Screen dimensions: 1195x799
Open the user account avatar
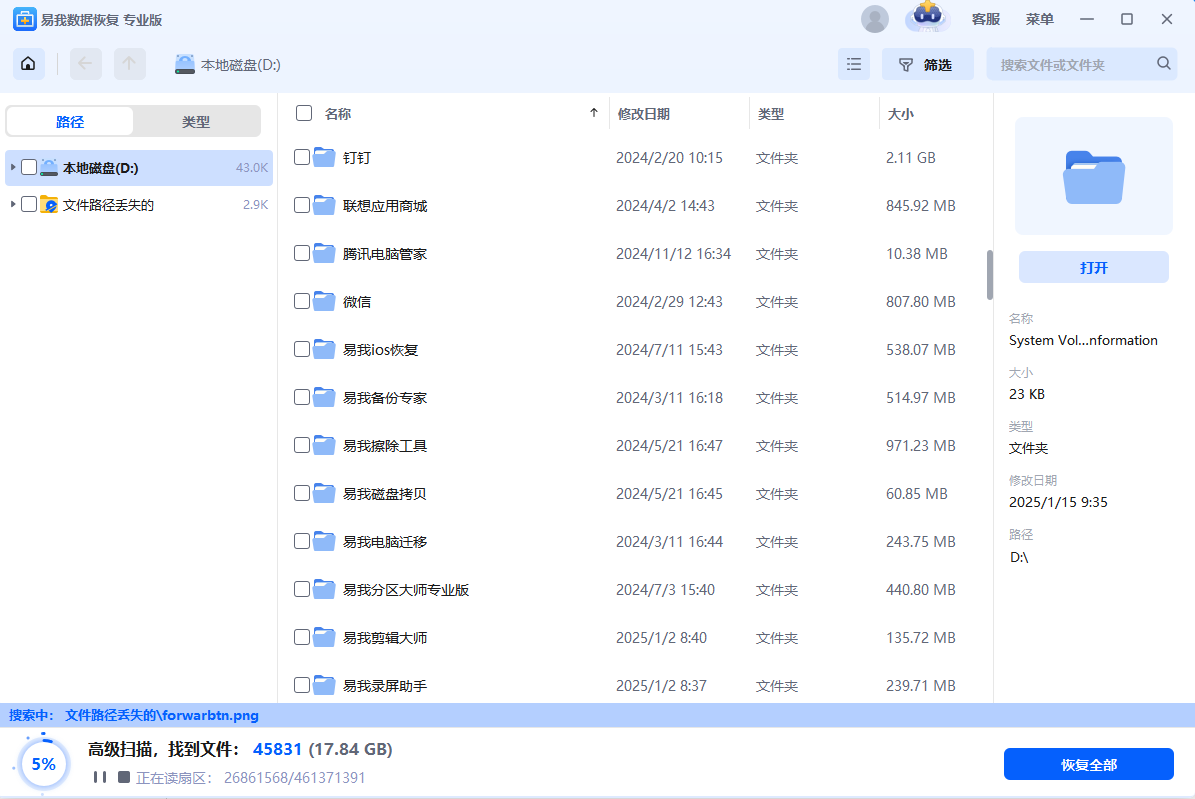coord(875,19)
